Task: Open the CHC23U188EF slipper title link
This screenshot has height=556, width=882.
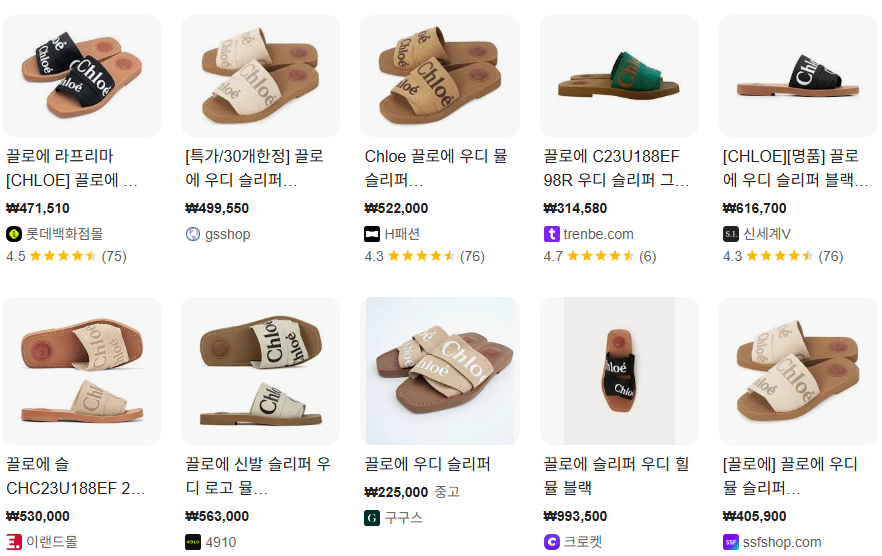Action: point(76,476)
